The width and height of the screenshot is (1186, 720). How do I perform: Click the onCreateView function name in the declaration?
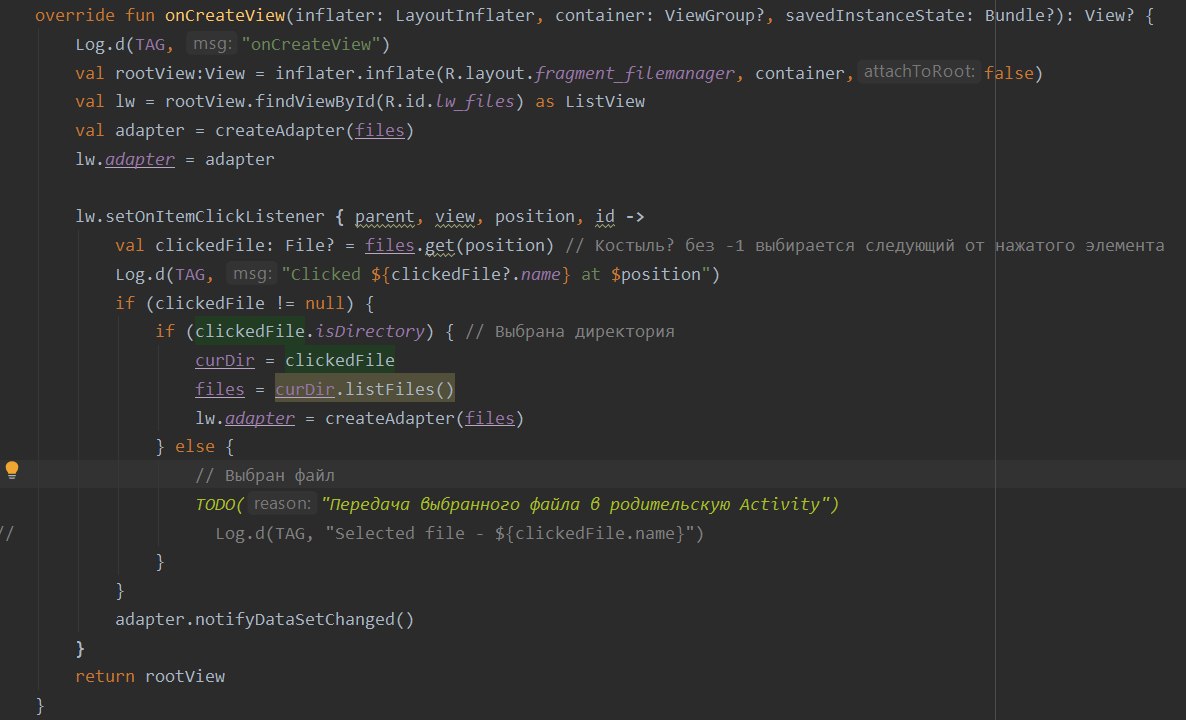point(225,16)
